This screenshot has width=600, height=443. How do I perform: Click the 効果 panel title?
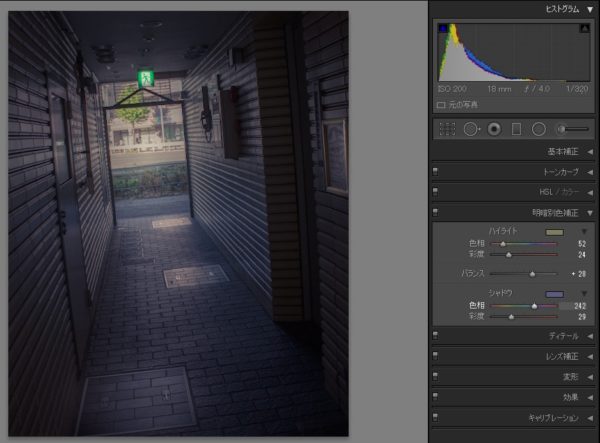(571, 398)
